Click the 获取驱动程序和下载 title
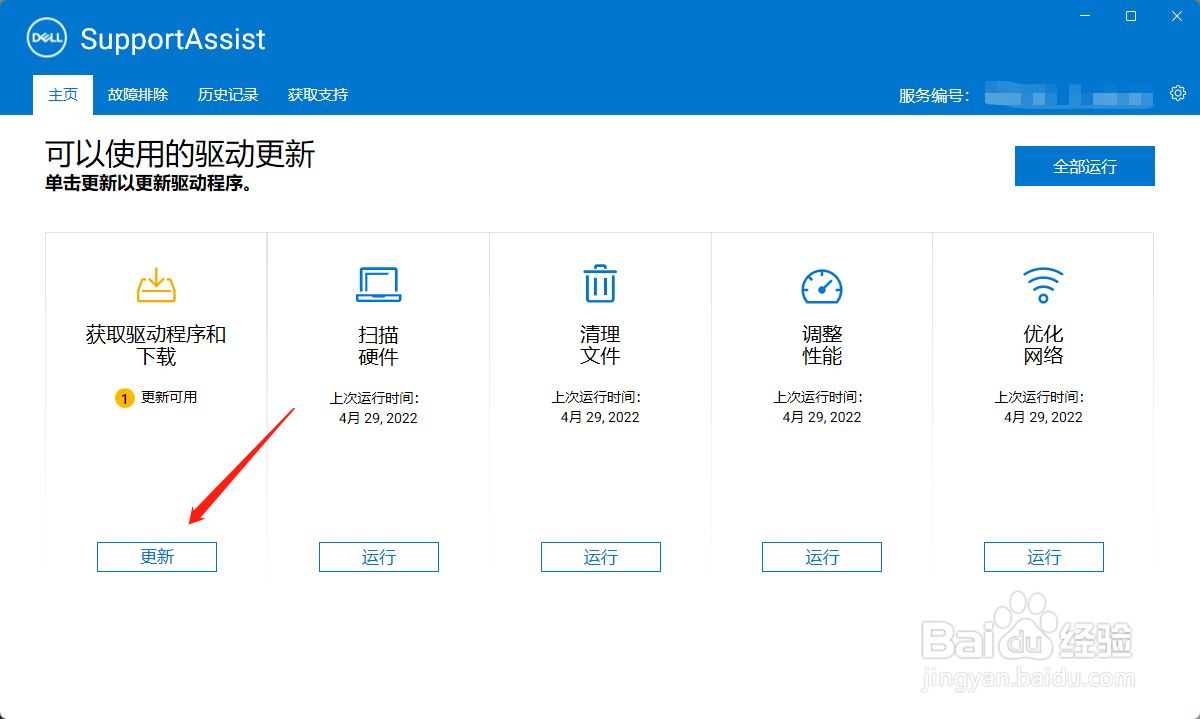This screenshot has height=719, width=1200. click(x=156, y=345)
